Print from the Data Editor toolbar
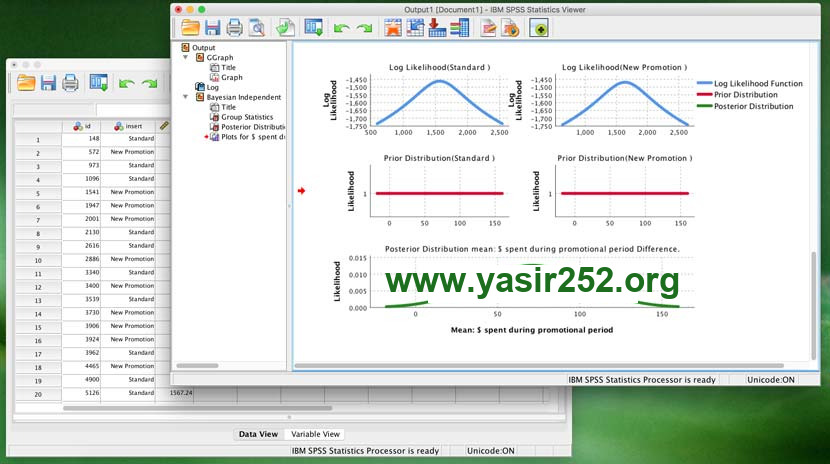Viewport: 830px width, 464px height. [x=70, y=83]
